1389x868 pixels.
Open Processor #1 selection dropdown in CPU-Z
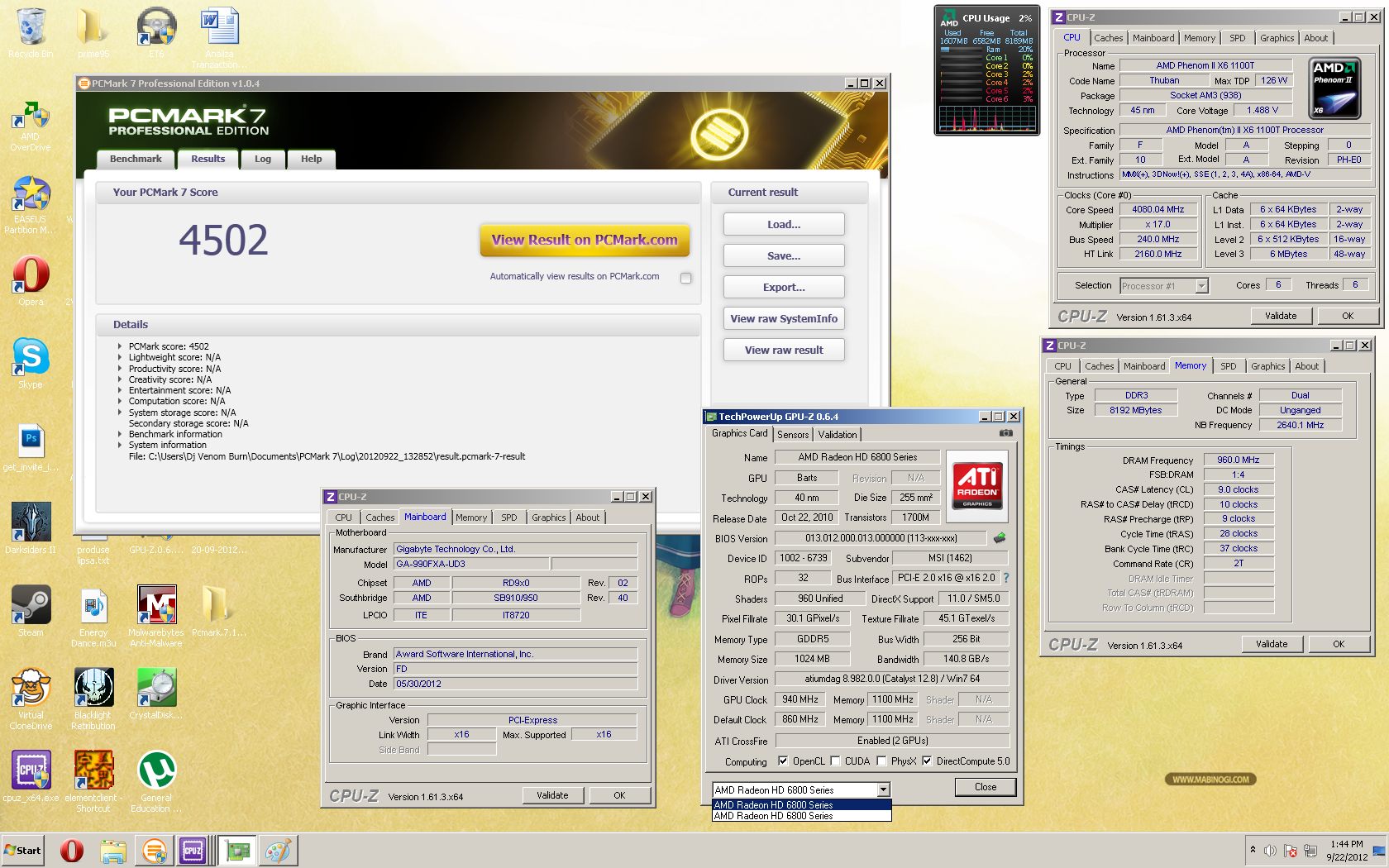tap(1201, 286)
